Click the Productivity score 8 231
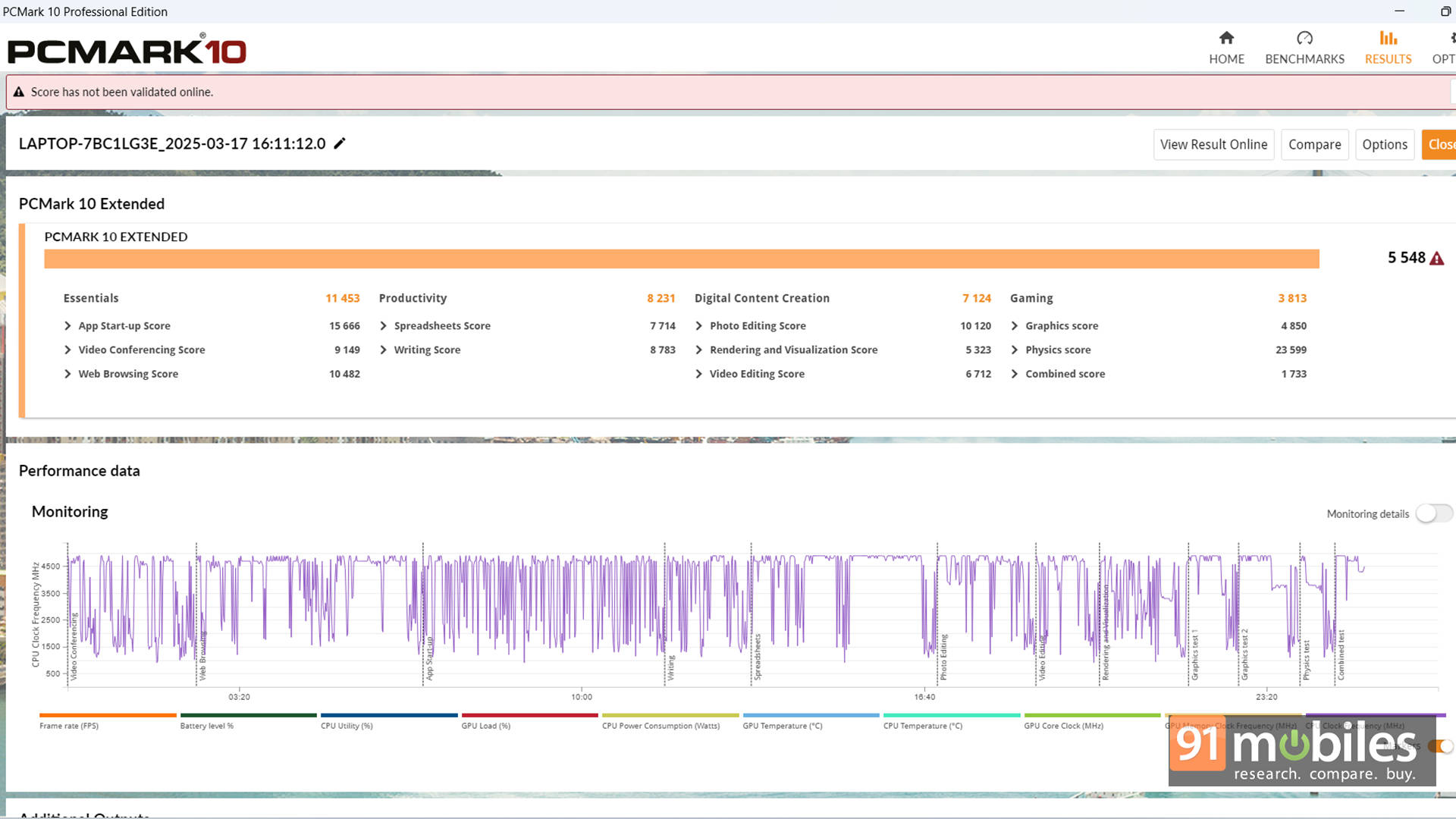1456x819 pixels. (661, 298)
